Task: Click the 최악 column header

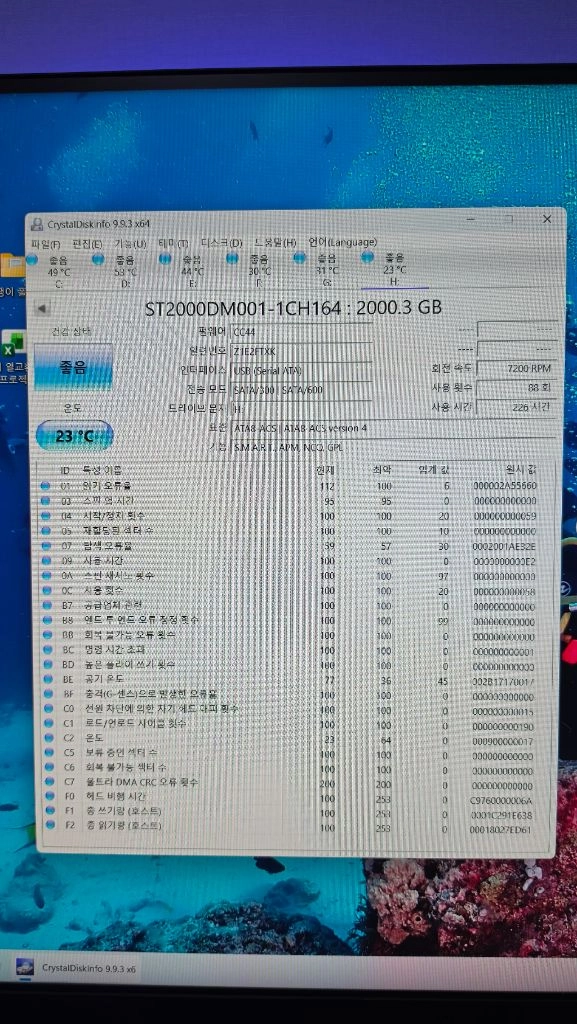Action: (382, 470)
